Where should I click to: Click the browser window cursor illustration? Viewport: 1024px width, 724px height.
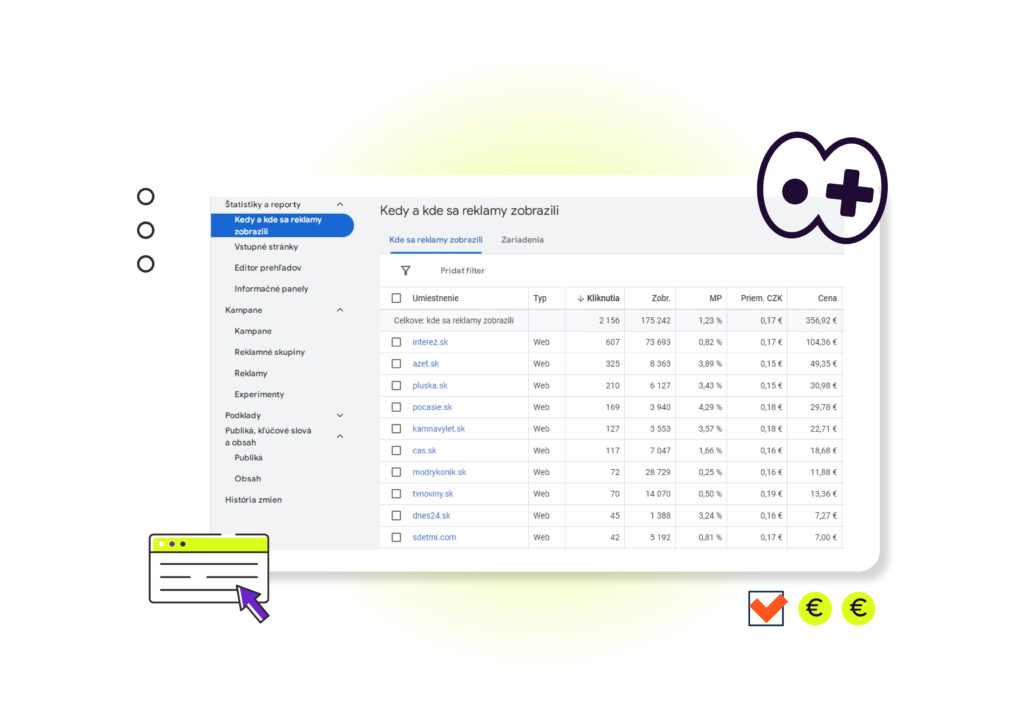(x=210, y=575)
